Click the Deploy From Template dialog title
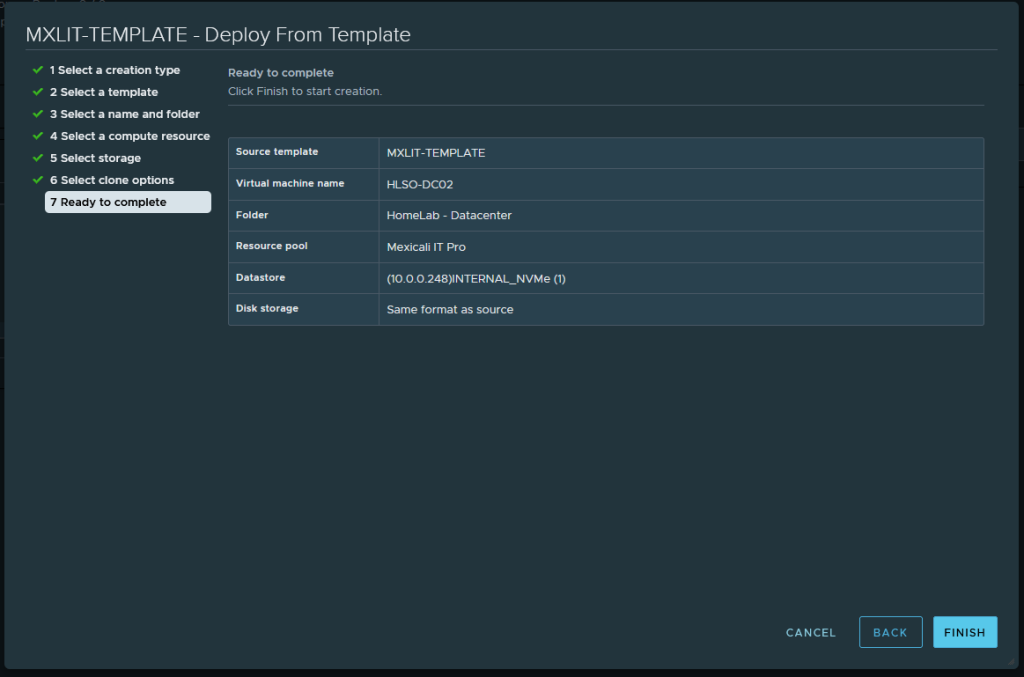1024x677 pixels. tap(218, 34)
